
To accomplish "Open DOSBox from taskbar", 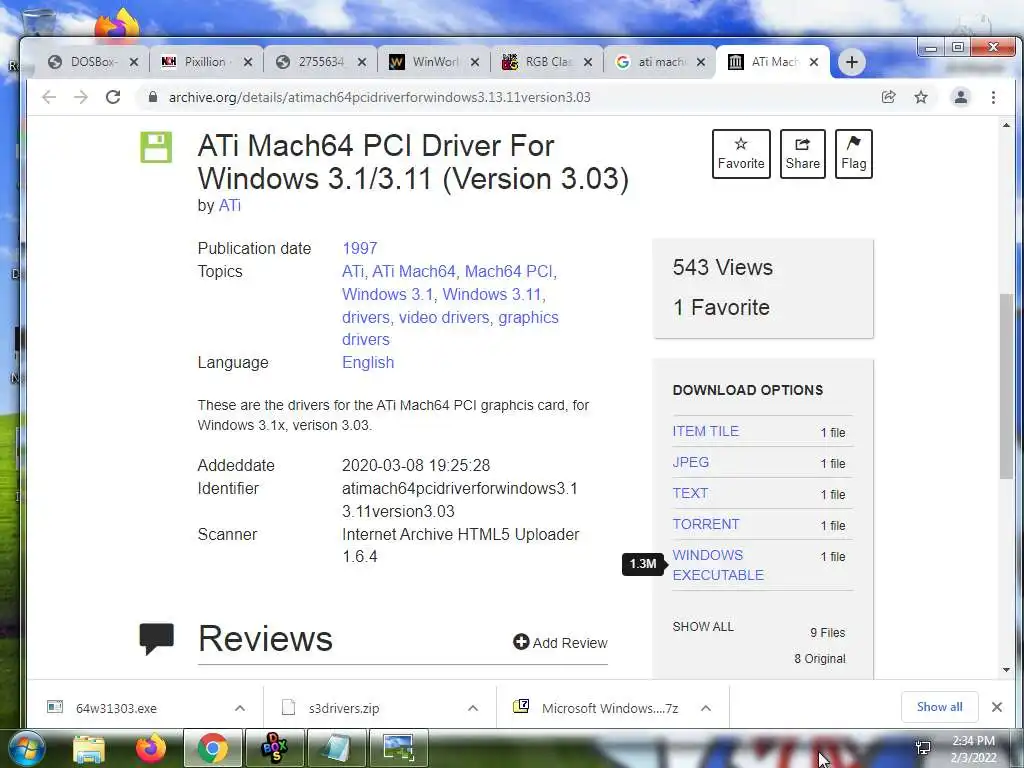I will [x=274, y=748].
